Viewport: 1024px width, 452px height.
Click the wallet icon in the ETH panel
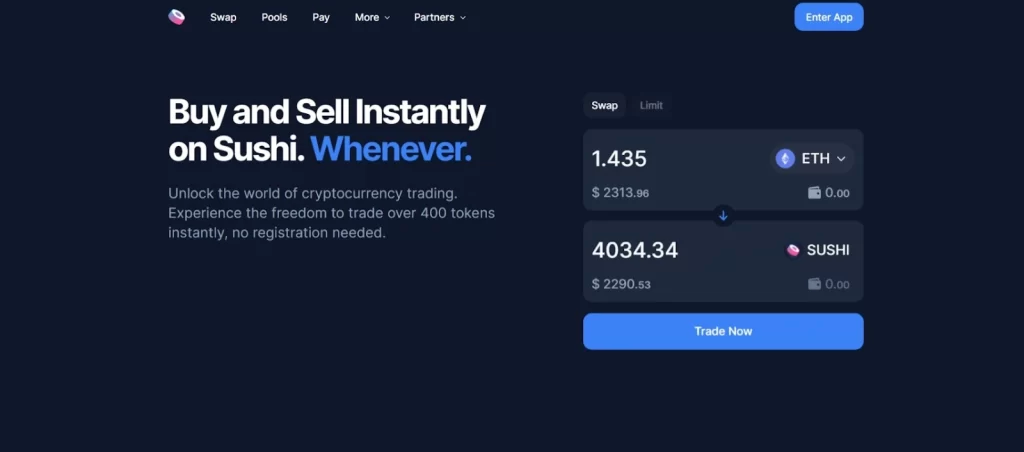click(814, 193)
